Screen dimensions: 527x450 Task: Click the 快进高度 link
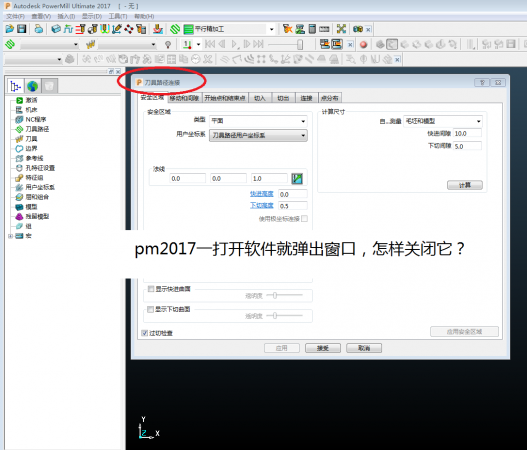pos(261,194)
